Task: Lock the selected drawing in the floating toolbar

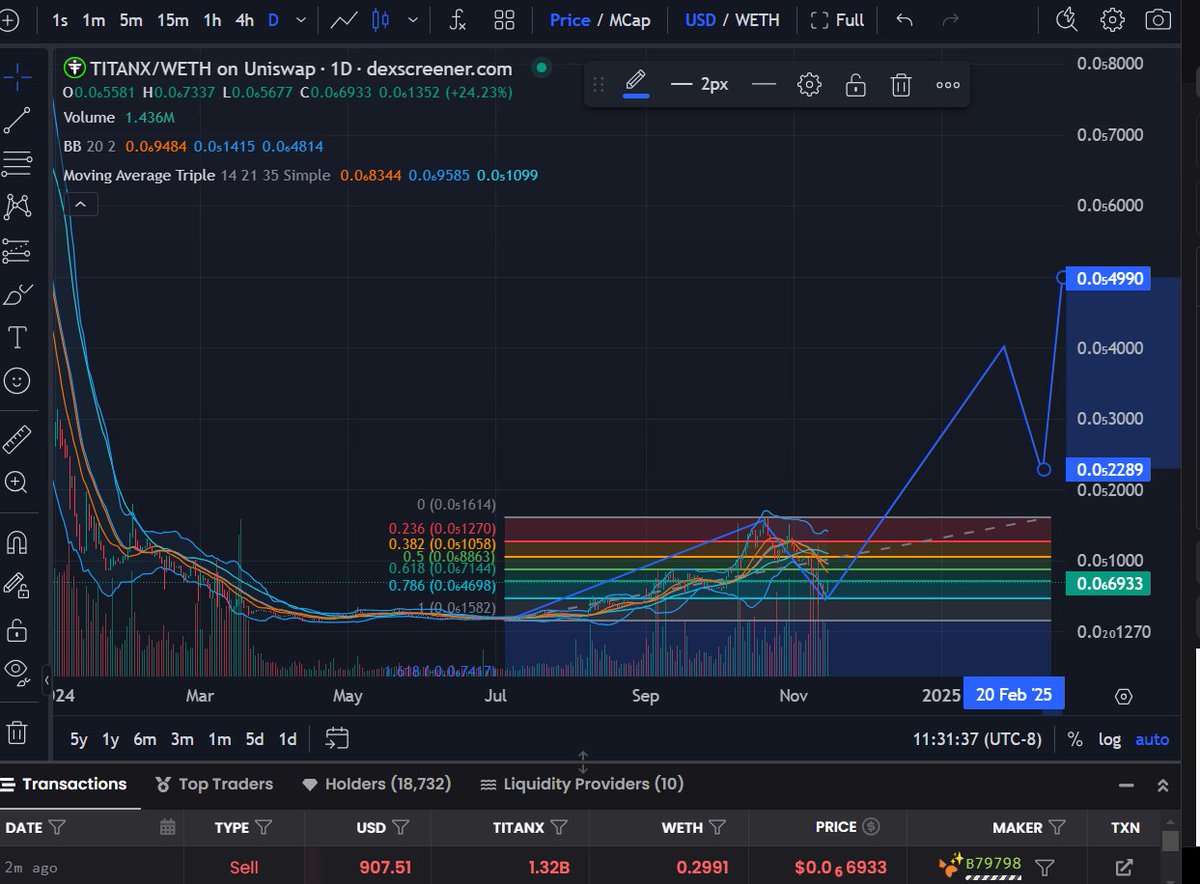Action: 856,84
